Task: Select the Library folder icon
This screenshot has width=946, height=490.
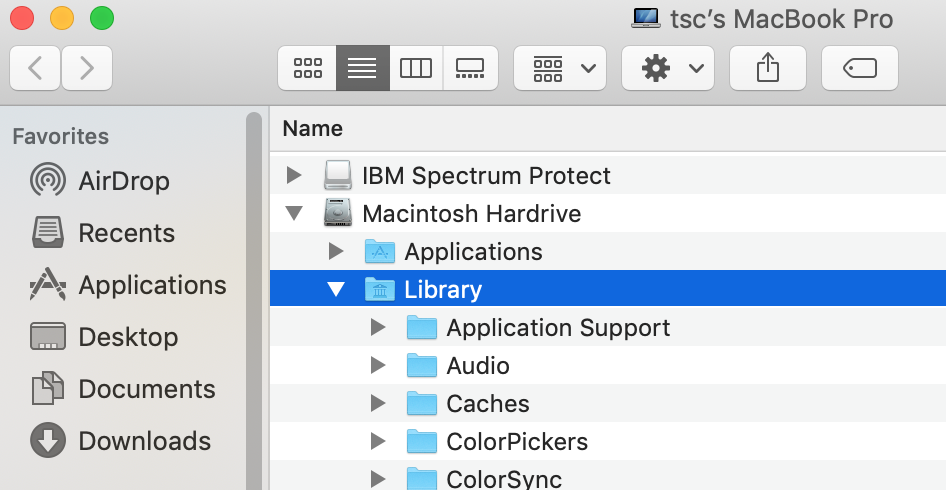Action: [379, 290]
